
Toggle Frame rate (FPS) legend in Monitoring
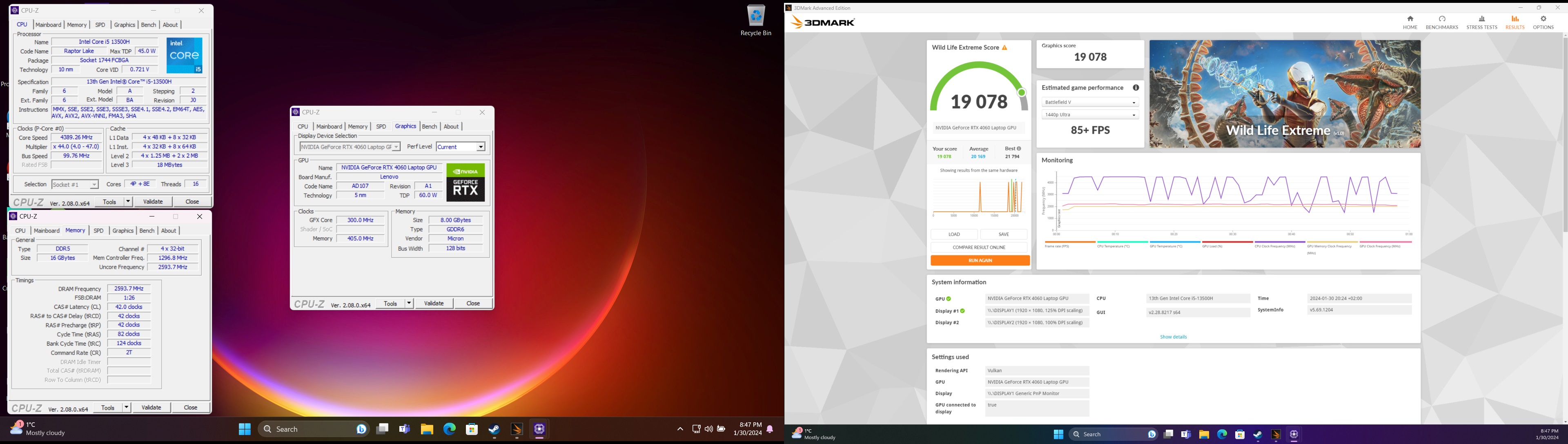[x=1069, y=245]
